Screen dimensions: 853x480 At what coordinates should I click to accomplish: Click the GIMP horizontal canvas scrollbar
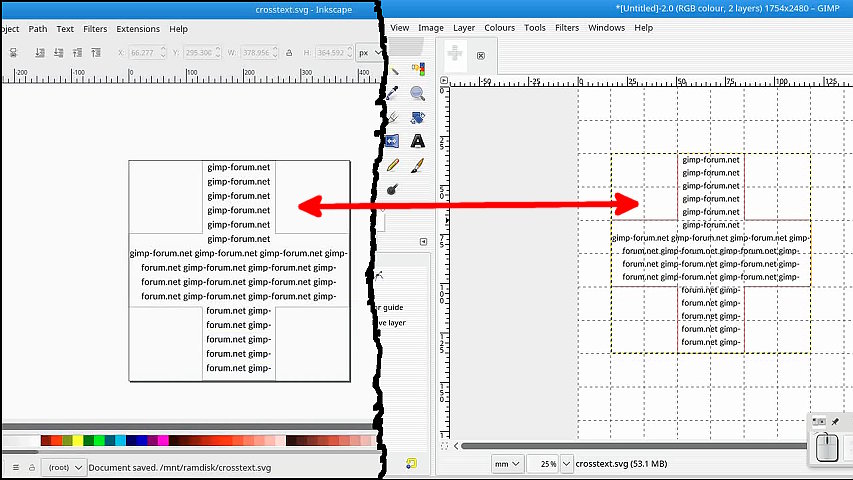634,446
